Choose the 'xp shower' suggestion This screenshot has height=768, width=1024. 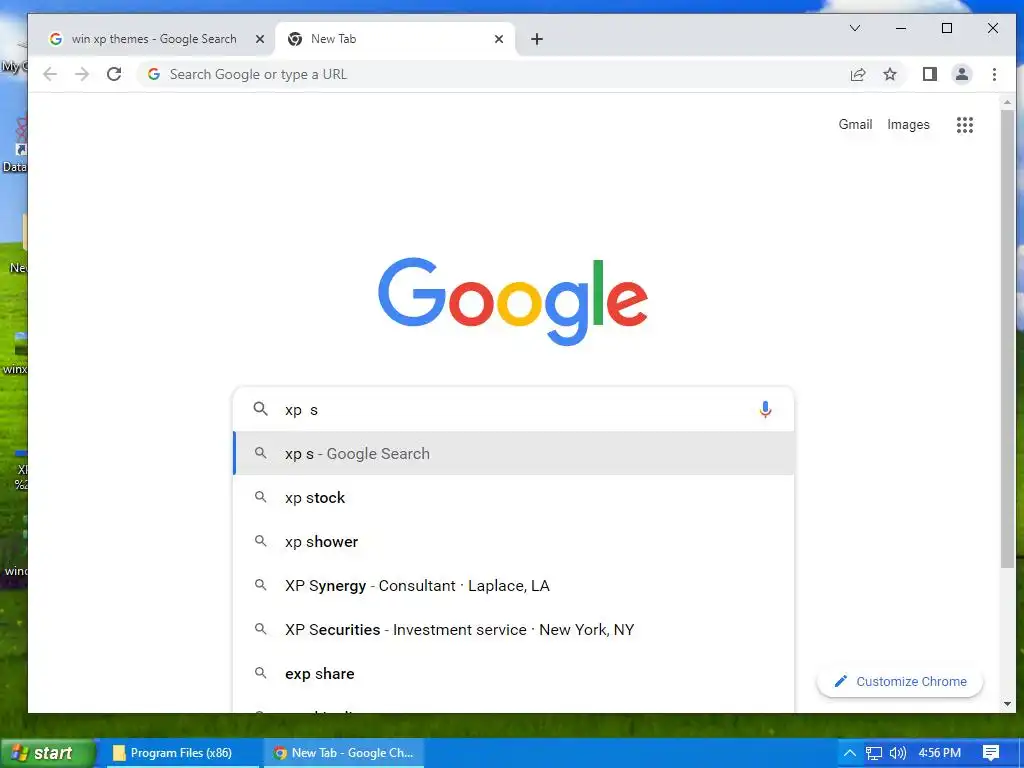[x=514, y=541]
